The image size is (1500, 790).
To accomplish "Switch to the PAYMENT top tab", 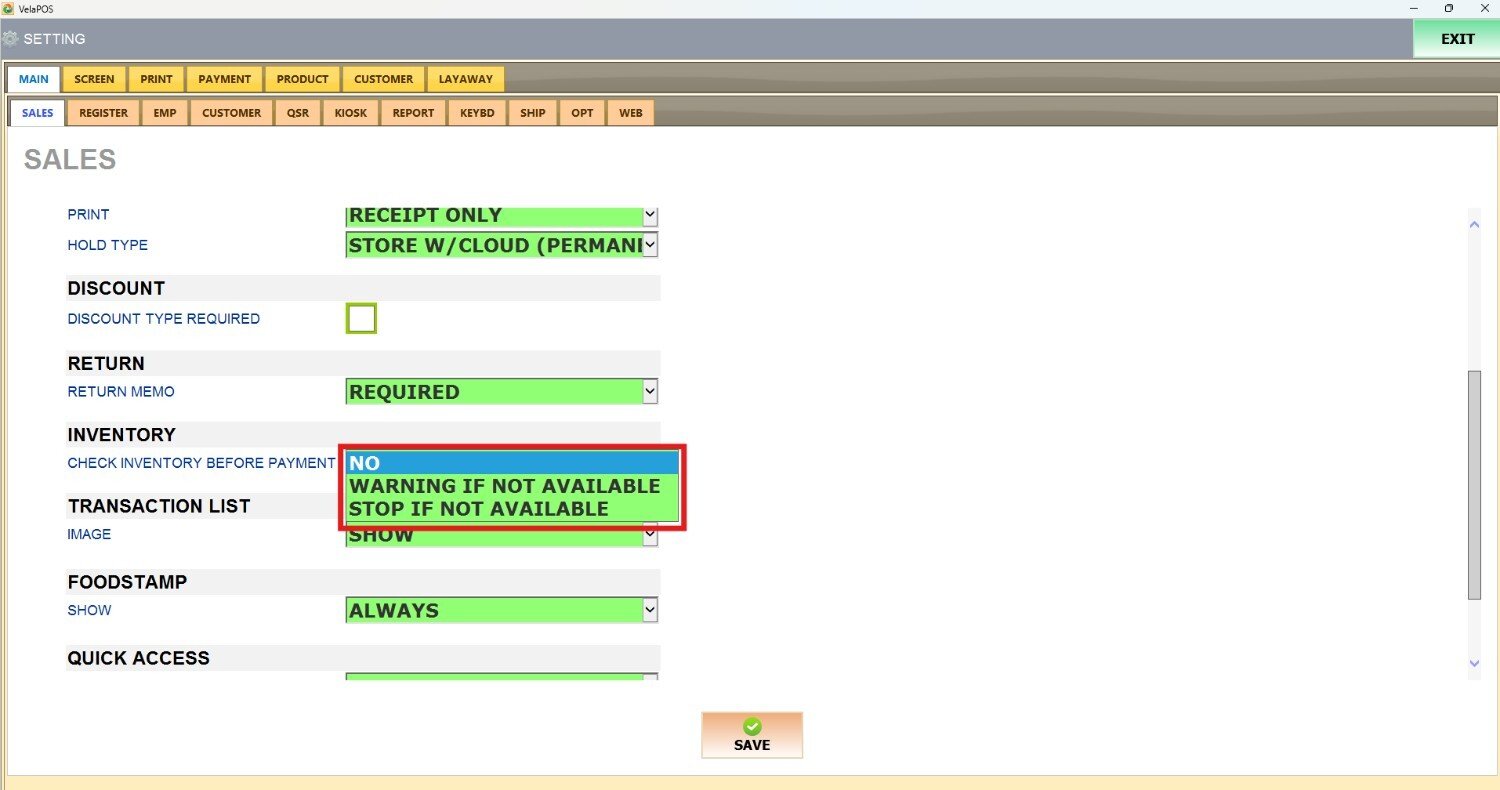I will (224, 79).
